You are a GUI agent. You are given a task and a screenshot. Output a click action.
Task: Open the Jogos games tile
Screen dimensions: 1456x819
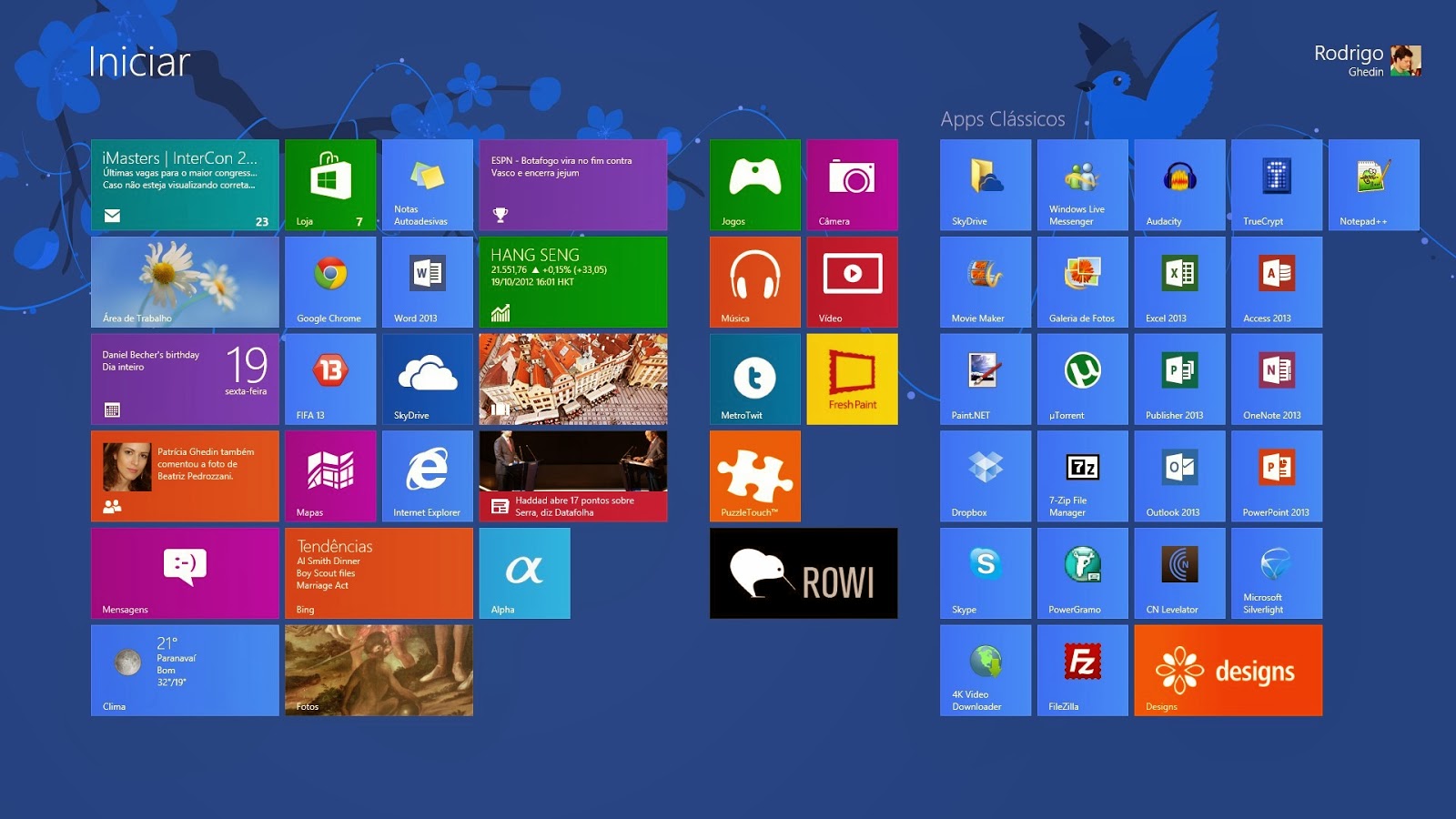(755, 185)
